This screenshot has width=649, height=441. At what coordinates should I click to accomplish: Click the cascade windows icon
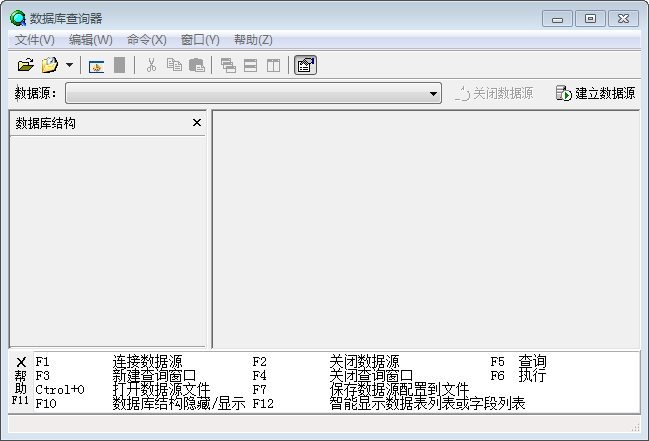(x=228, y=66)
